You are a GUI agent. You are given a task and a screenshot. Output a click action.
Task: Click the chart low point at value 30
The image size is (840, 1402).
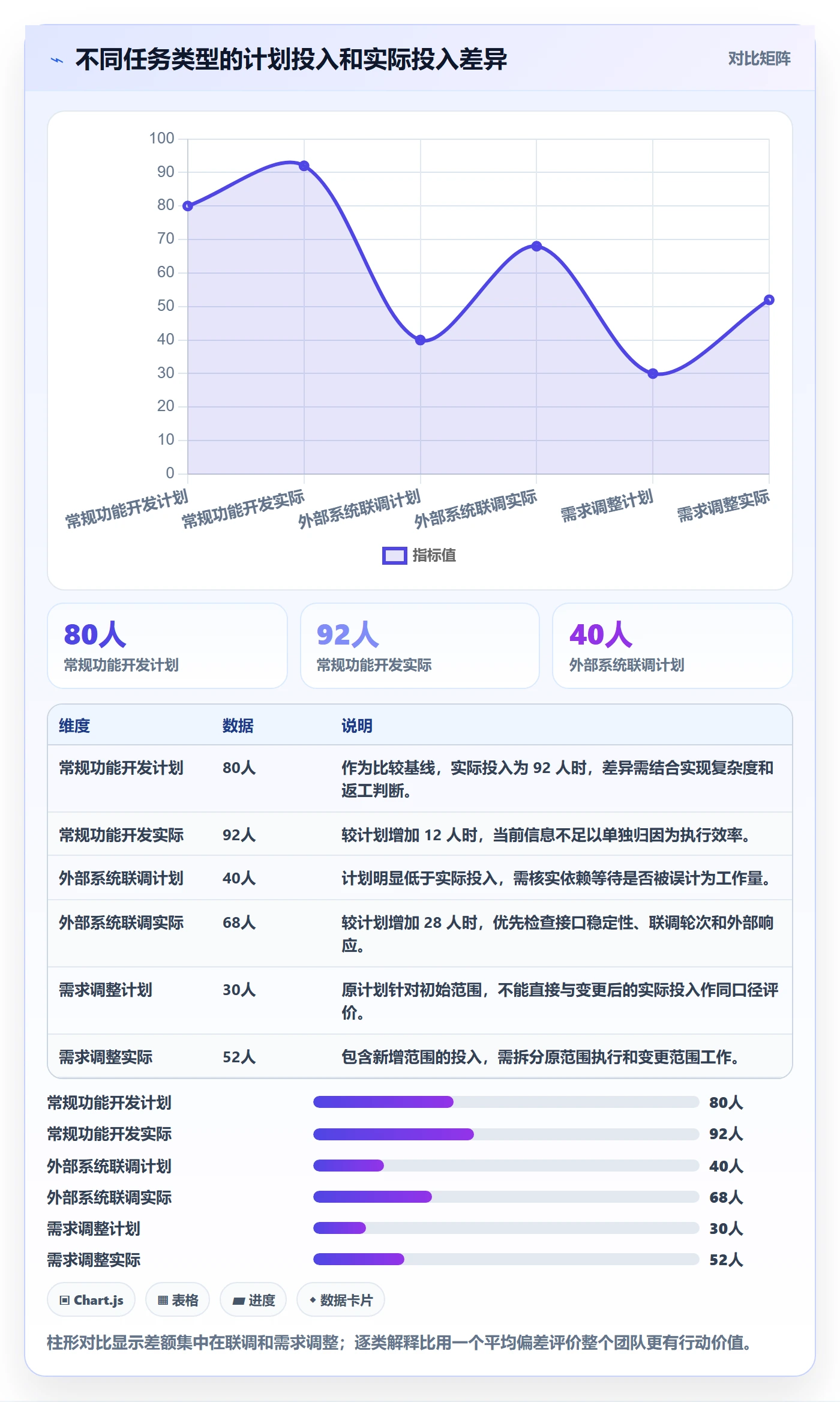[x=653, y=373]
